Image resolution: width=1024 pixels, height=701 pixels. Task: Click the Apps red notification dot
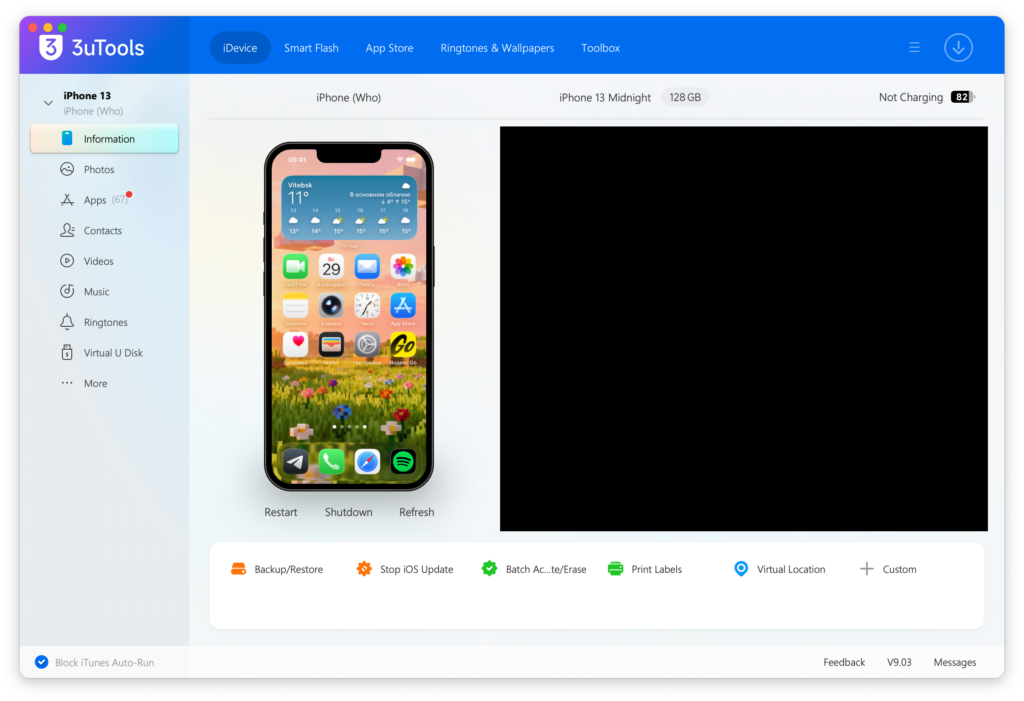click(129, 194)
